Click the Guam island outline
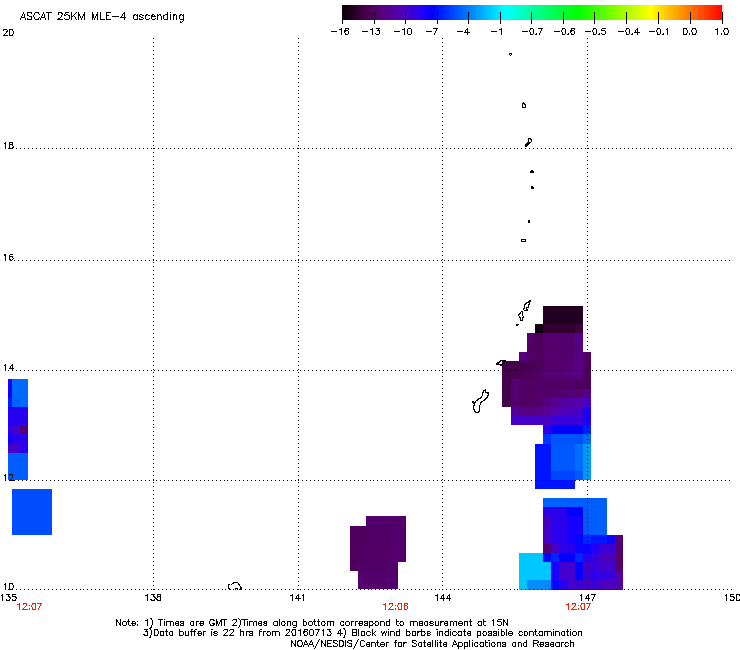This screenshot has height=650, width=740. pyautogui.click(x=480, y=401)
